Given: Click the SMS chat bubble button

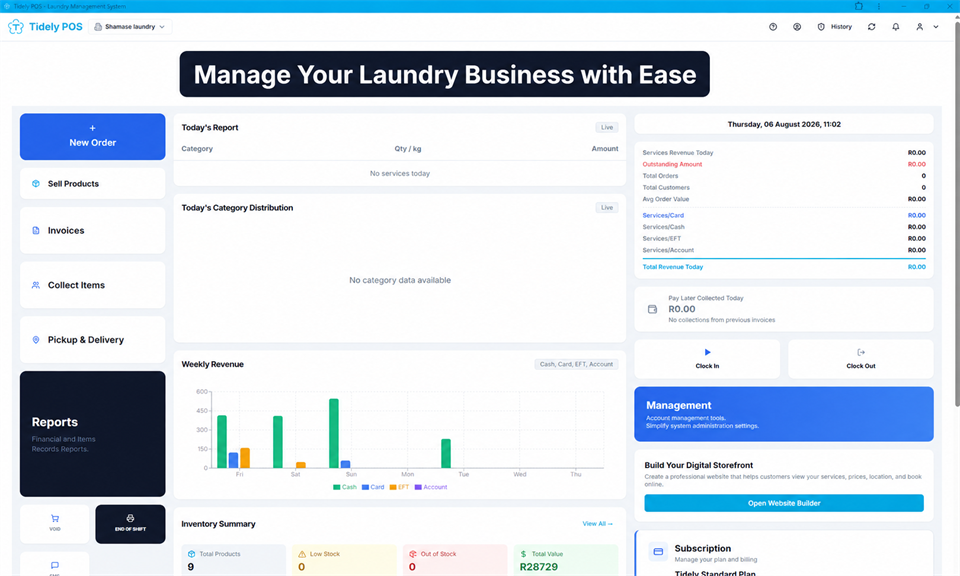Looking at the screenshot, I should [54, 565].
